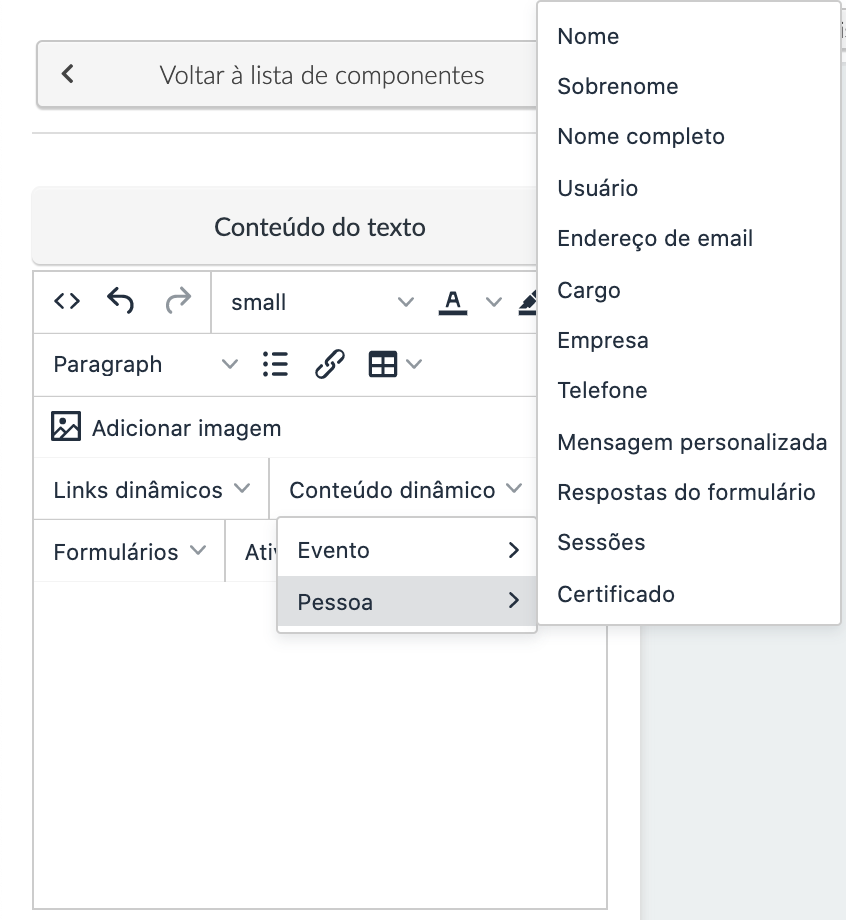Open the Paragraph format dropdown
Viewport: 846px width, 920px height.
145,364
